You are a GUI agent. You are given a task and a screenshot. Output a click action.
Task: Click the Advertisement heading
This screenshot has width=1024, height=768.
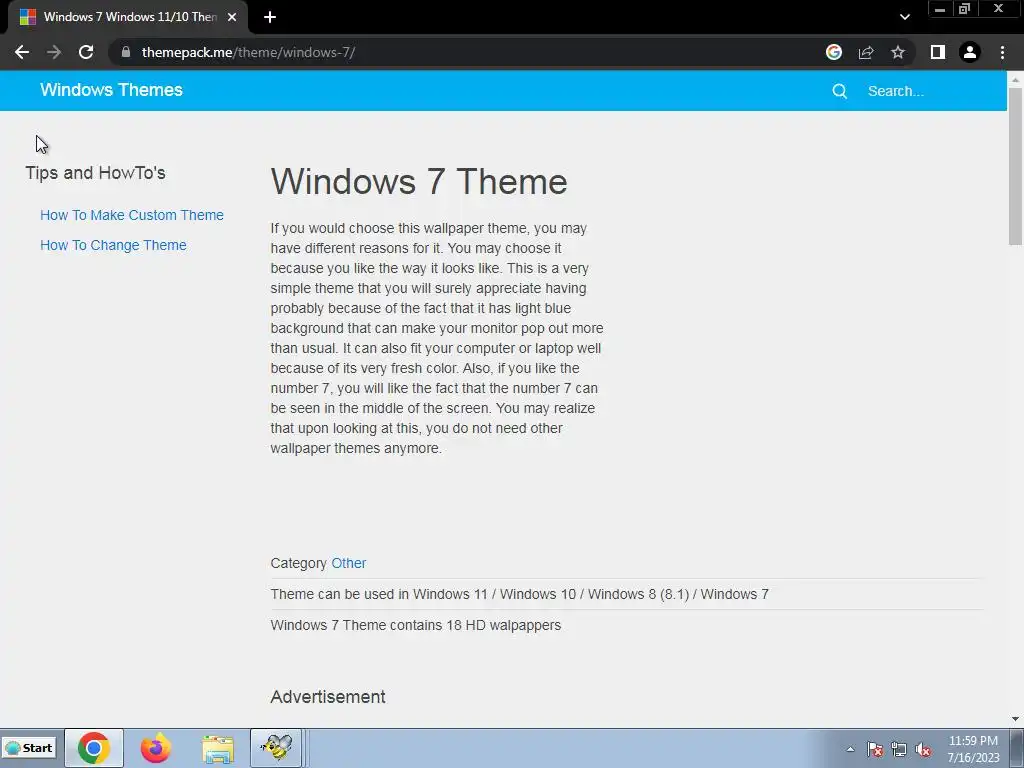(x=328, y=697)
